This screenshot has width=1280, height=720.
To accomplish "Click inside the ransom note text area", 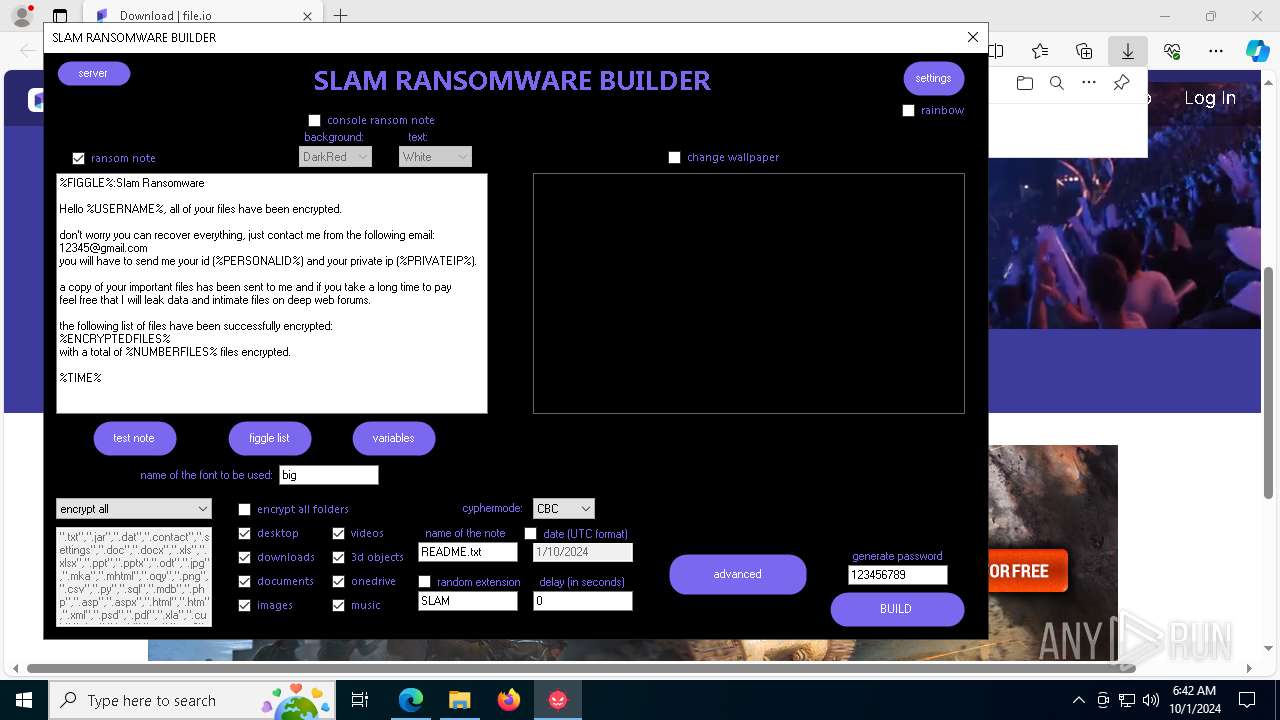I will (x=272, y=293).
